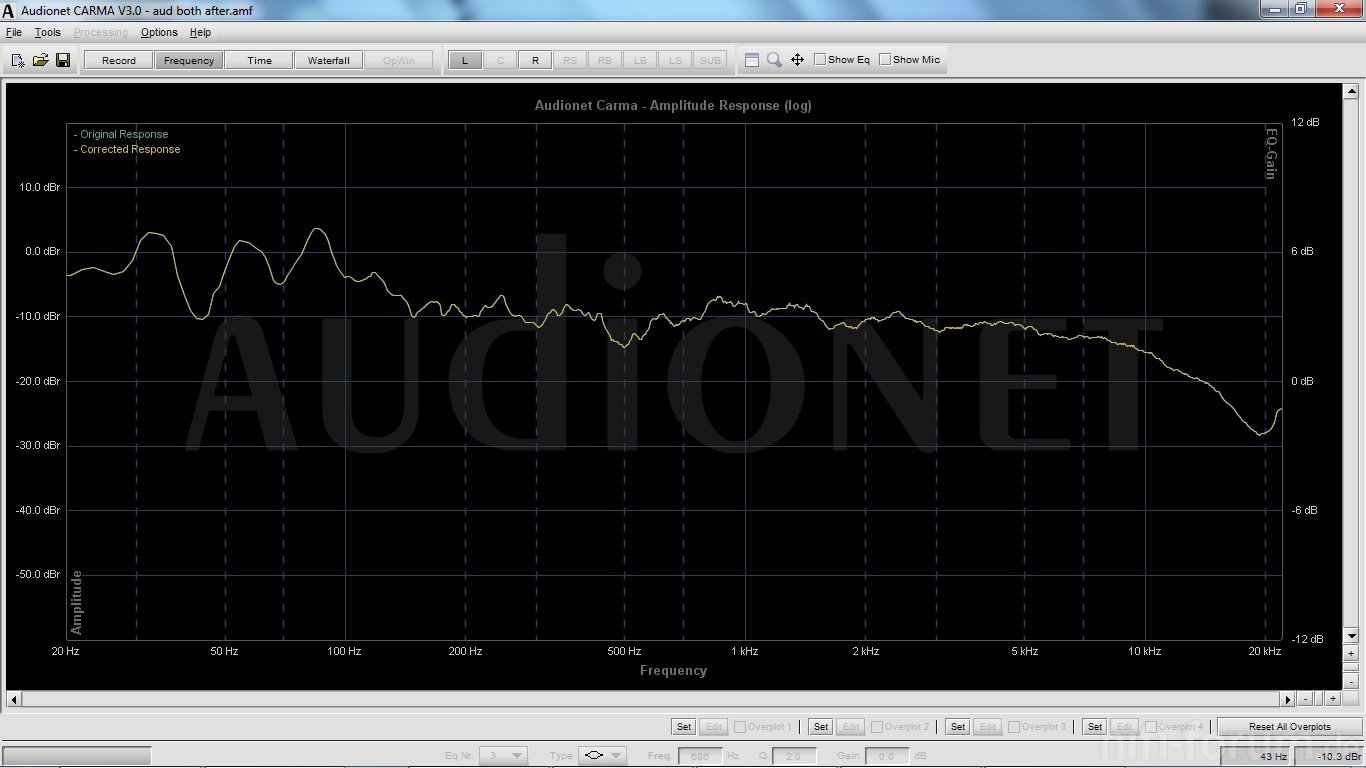1366x768 pixels.
Task: Open the File menu
Action: pos(14,33)
